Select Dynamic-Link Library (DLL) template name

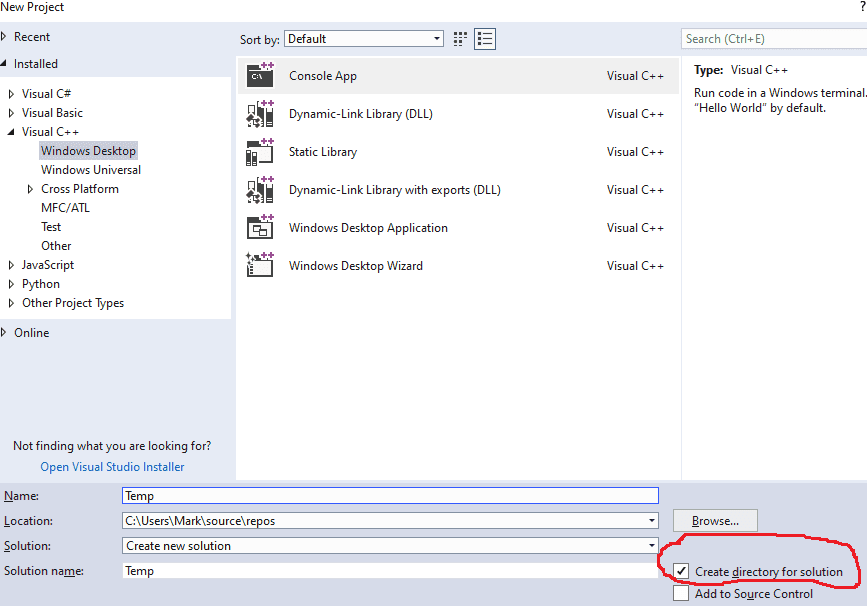click(x=361, y=114)
